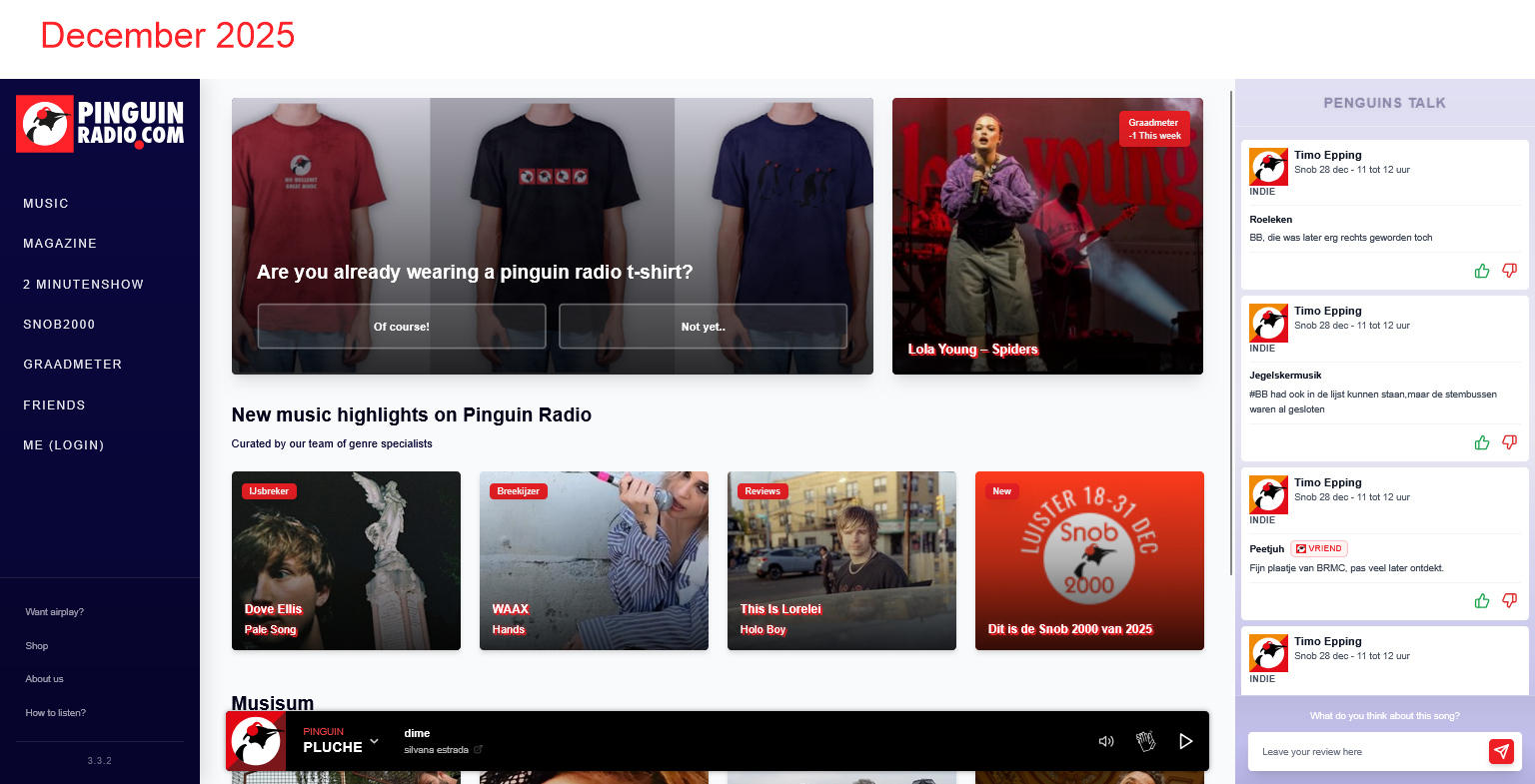Image resolution: width=1535 pixels, height=784 pixels.
Task: Click the Pinguin Radio logo in sidebar
Action: 100,124
